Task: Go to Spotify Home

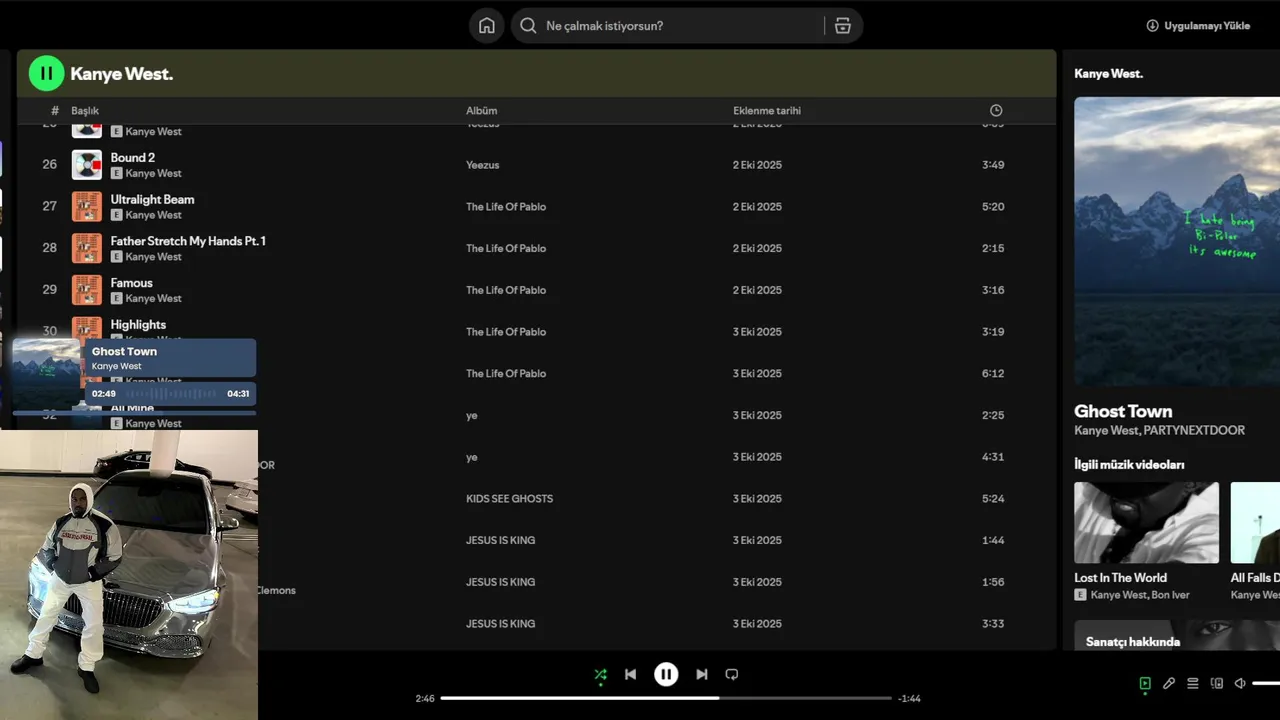Action: (487, 26)
